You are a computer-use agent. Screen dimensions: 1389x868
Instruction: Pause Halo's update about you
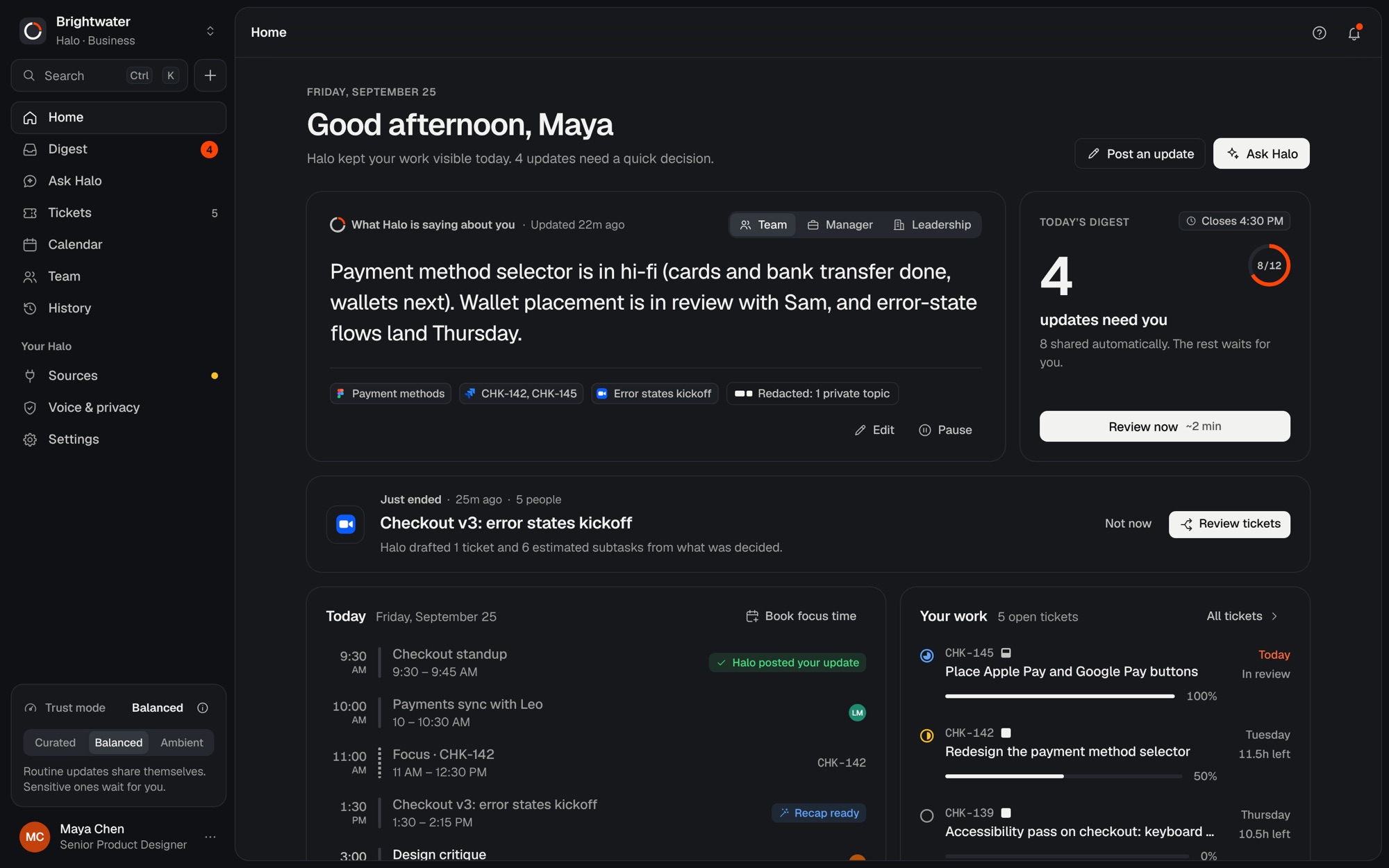click(945, 430)
